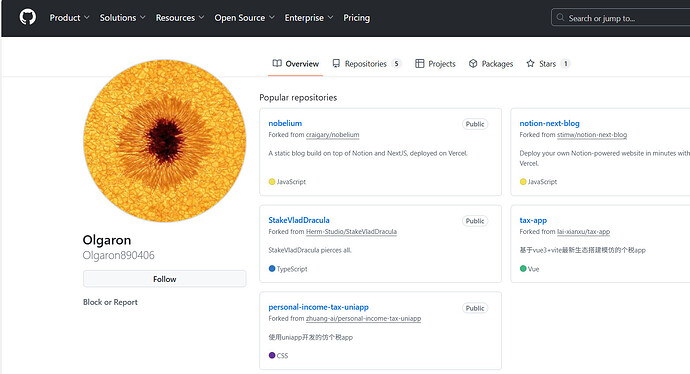Click JavaScript yellow language dot under nobelium
The width and height of the screenshot is (690, 374).
tap(272, 182)
